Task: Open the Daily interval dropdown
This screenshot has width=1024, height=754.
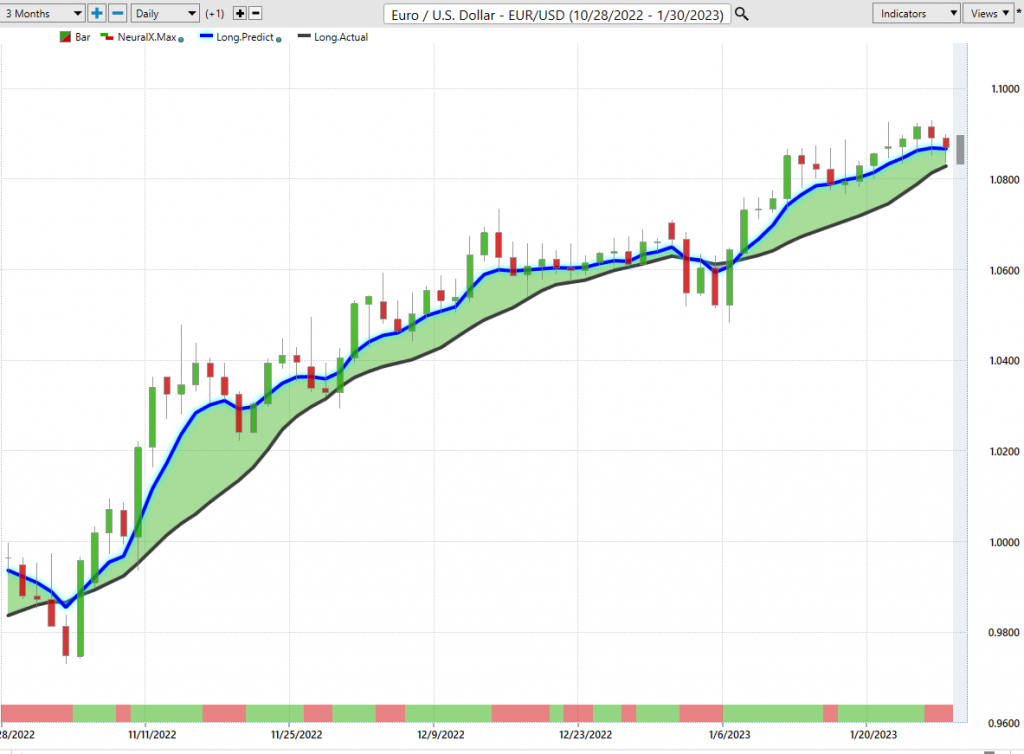Action: pos(165,13)
